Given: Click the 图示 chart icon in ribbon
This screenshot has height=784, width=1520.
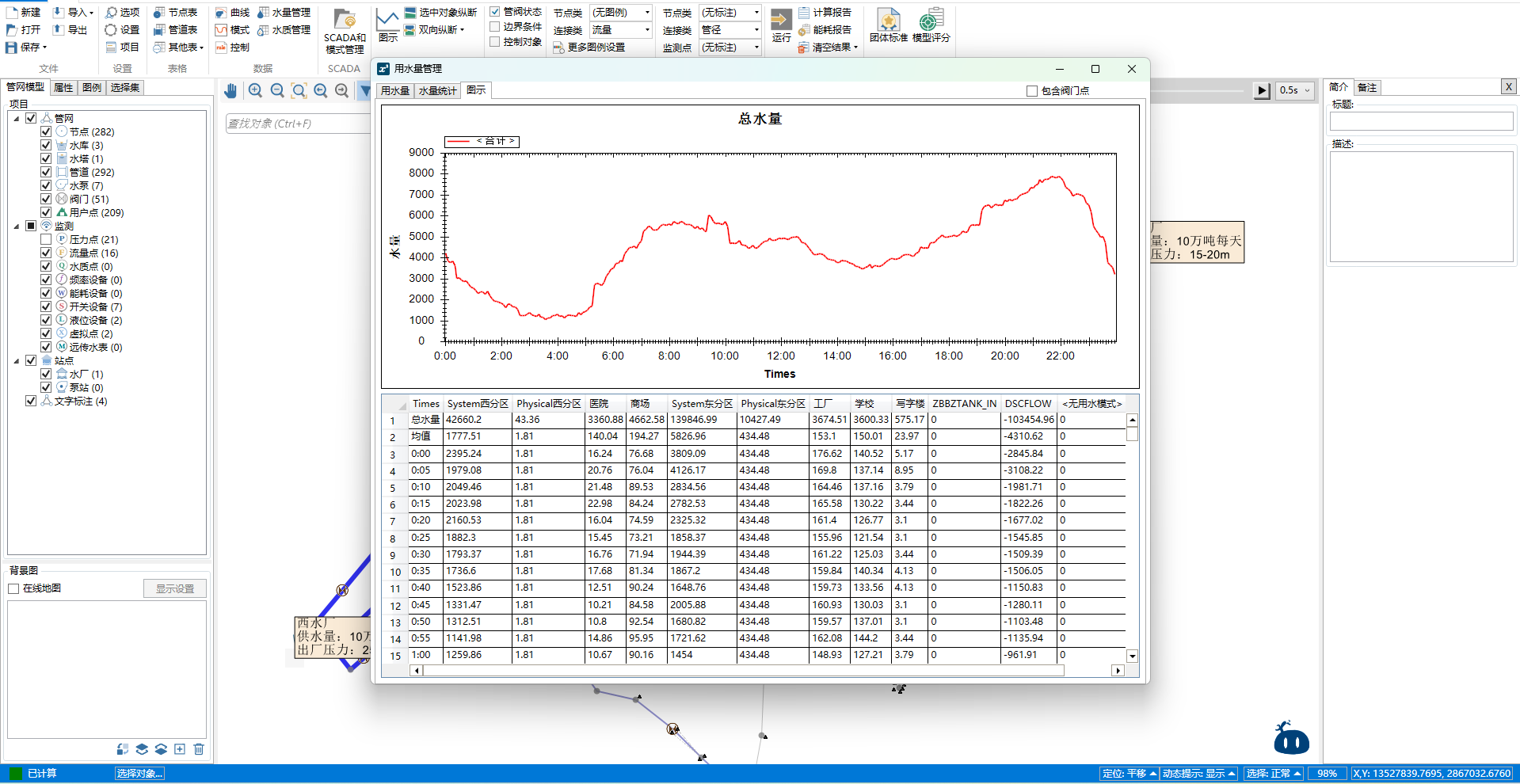Looking at the screenshot, I should tap(387, 25).
